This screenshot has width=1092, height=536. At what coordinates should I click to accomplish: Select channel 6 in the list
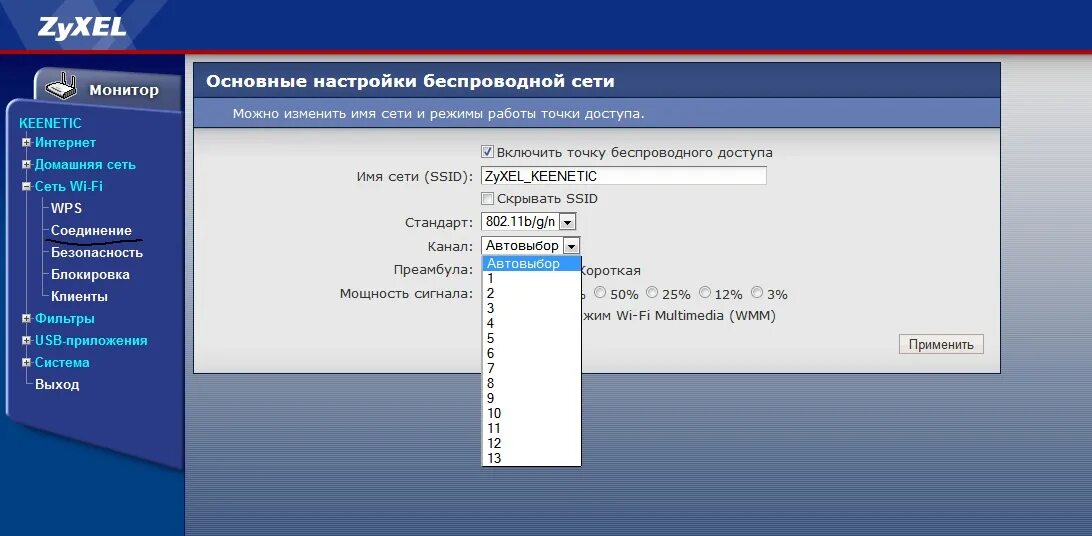click(531, 354)
